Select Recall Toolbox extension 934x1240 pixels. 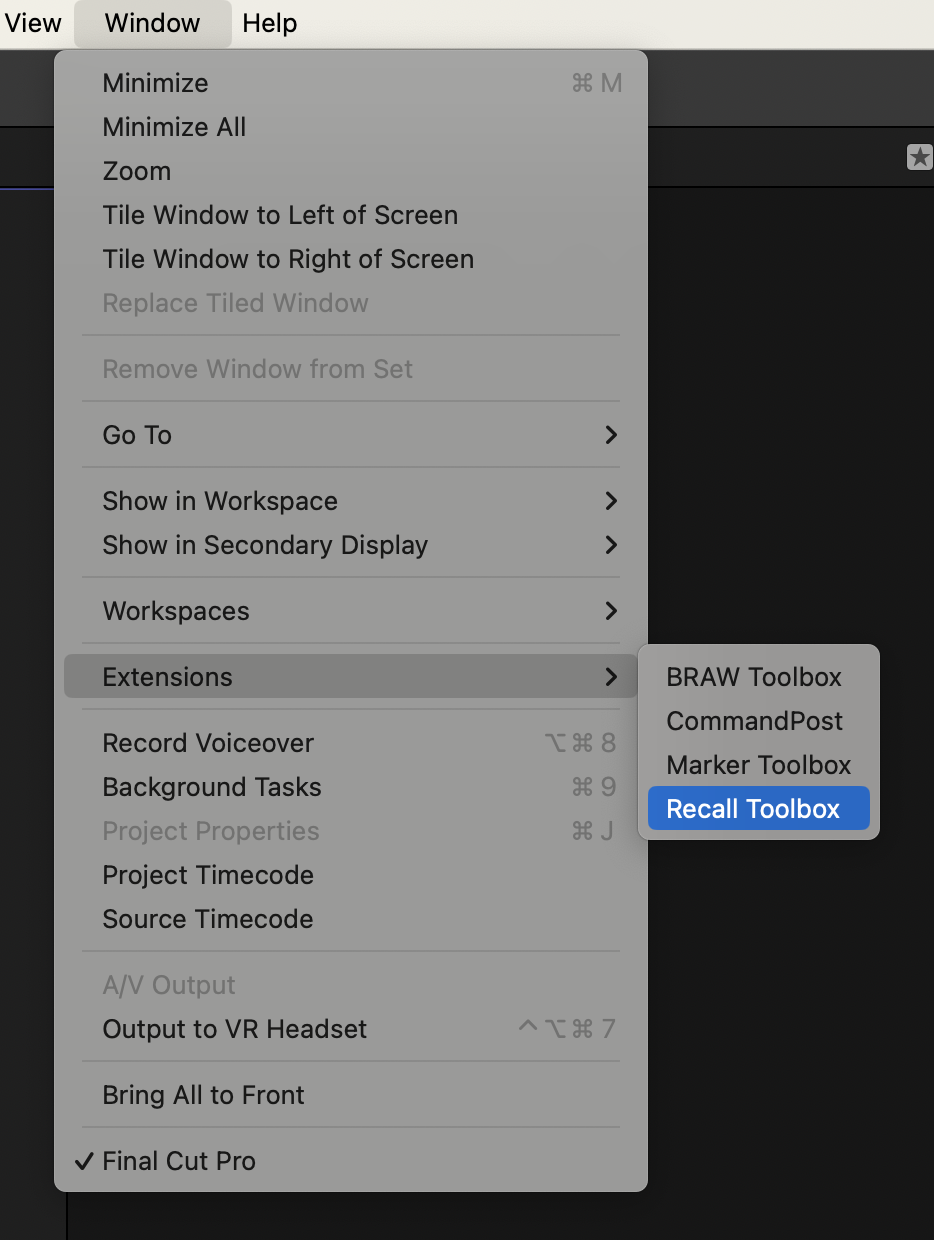(x=753, y=809)
